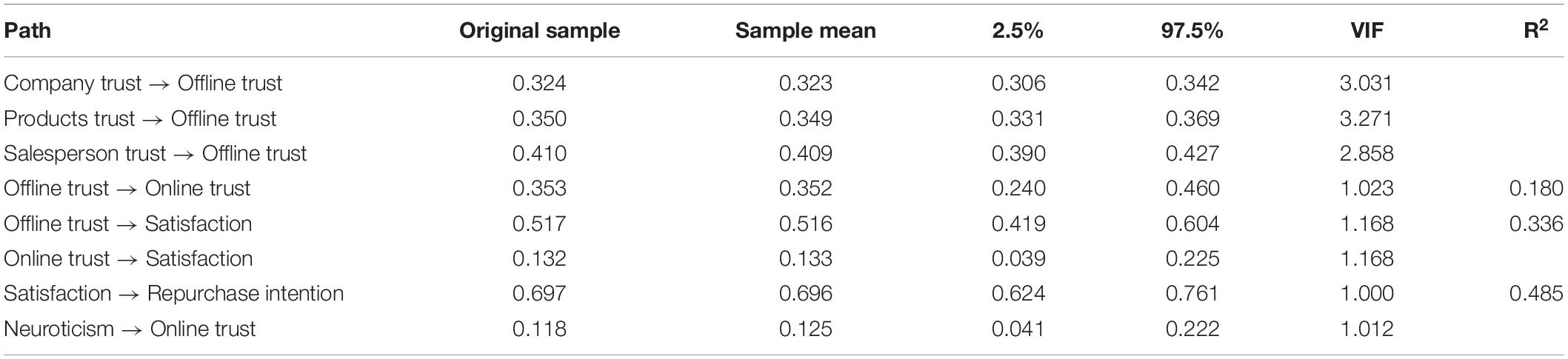Click the Online trust → Satisfaction path
This screenshot has width=1568, height=359.
[x=128, y=258]
